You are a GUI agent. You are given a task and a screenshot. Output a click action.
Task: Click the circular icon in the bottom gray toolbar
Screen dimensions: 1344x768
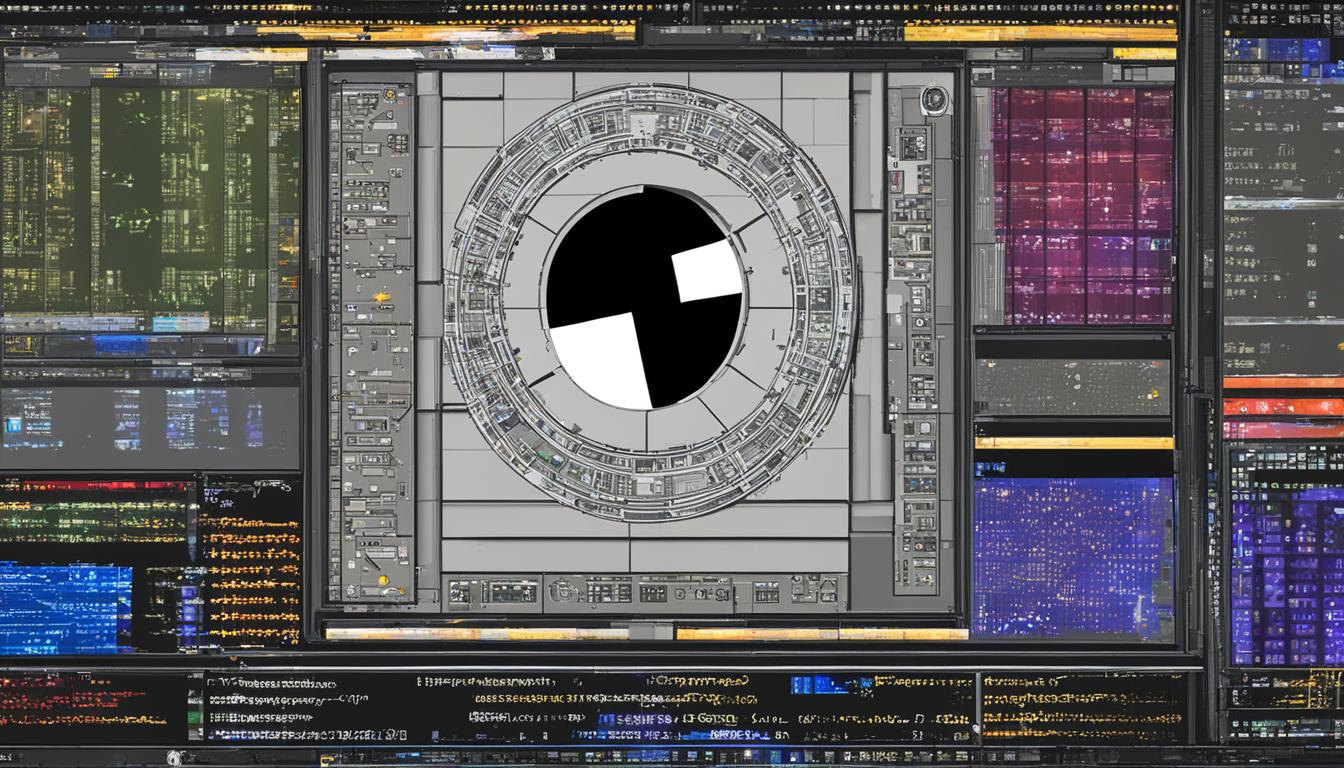[563, 591]
